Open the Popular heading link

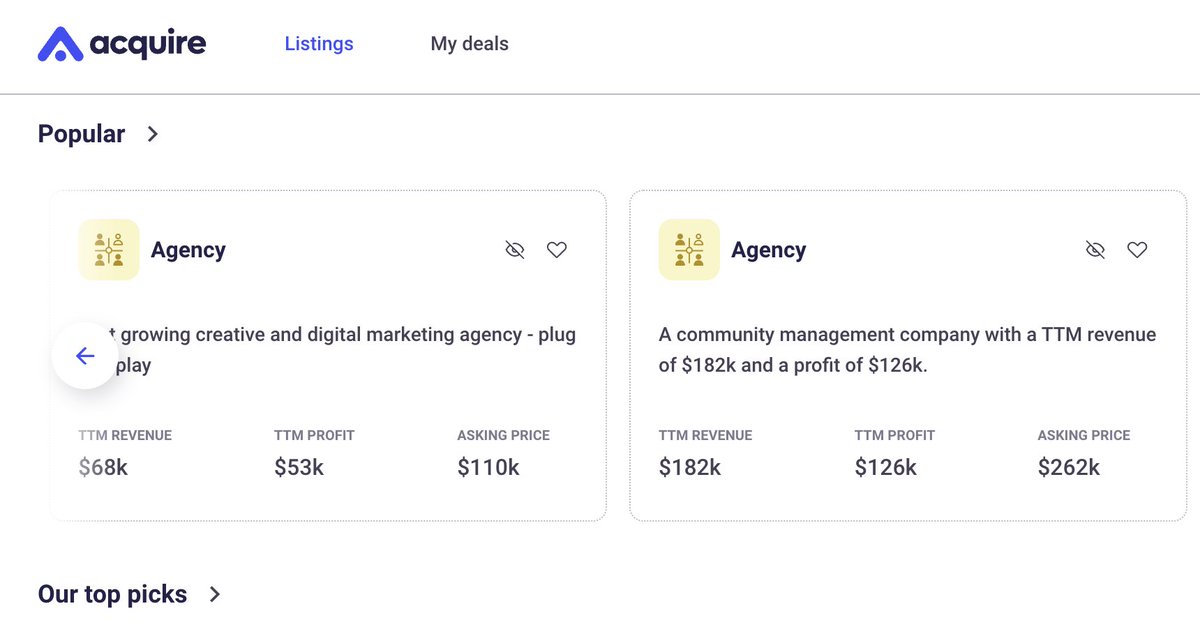point(81,134)
